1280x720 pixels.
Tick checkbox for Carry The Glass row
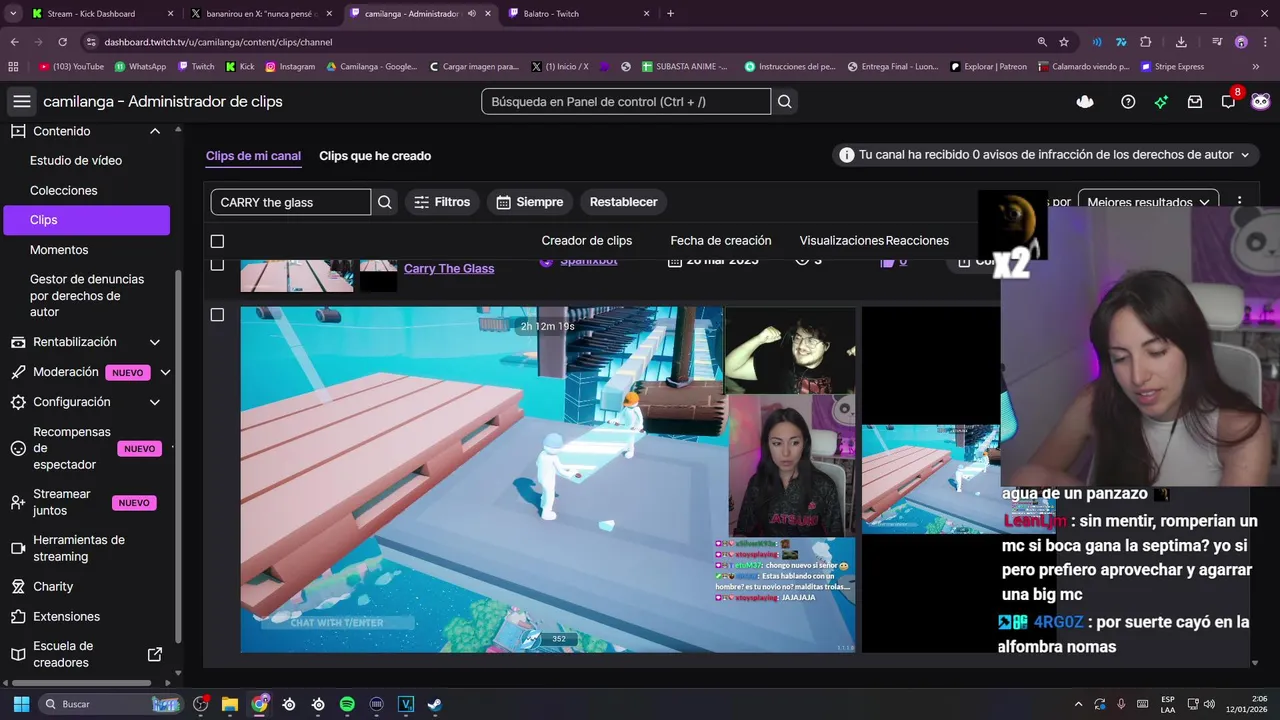click(217, 264)
